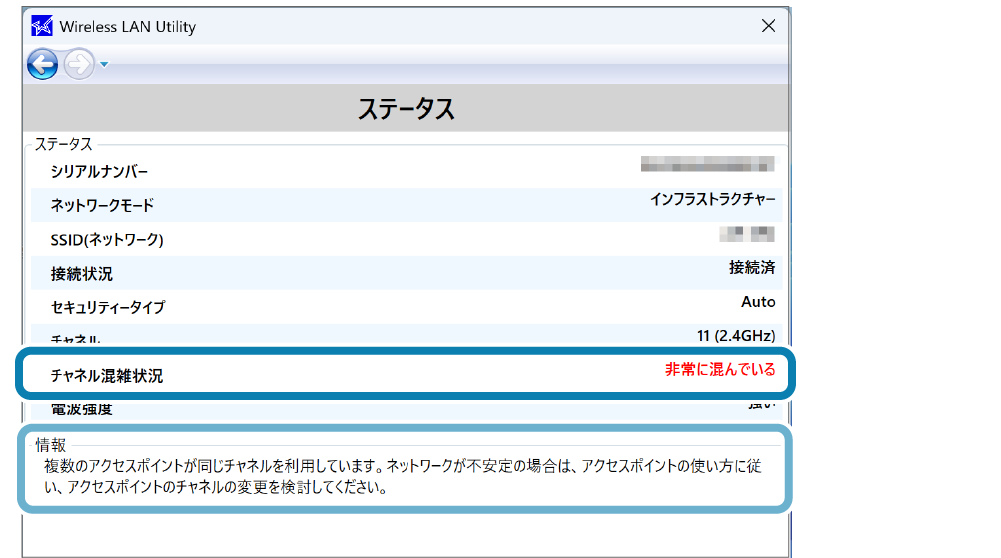The image size is (1001, 558).
Task: Select the チャネル混雑状況 label
Action: [x=107, y=376]
